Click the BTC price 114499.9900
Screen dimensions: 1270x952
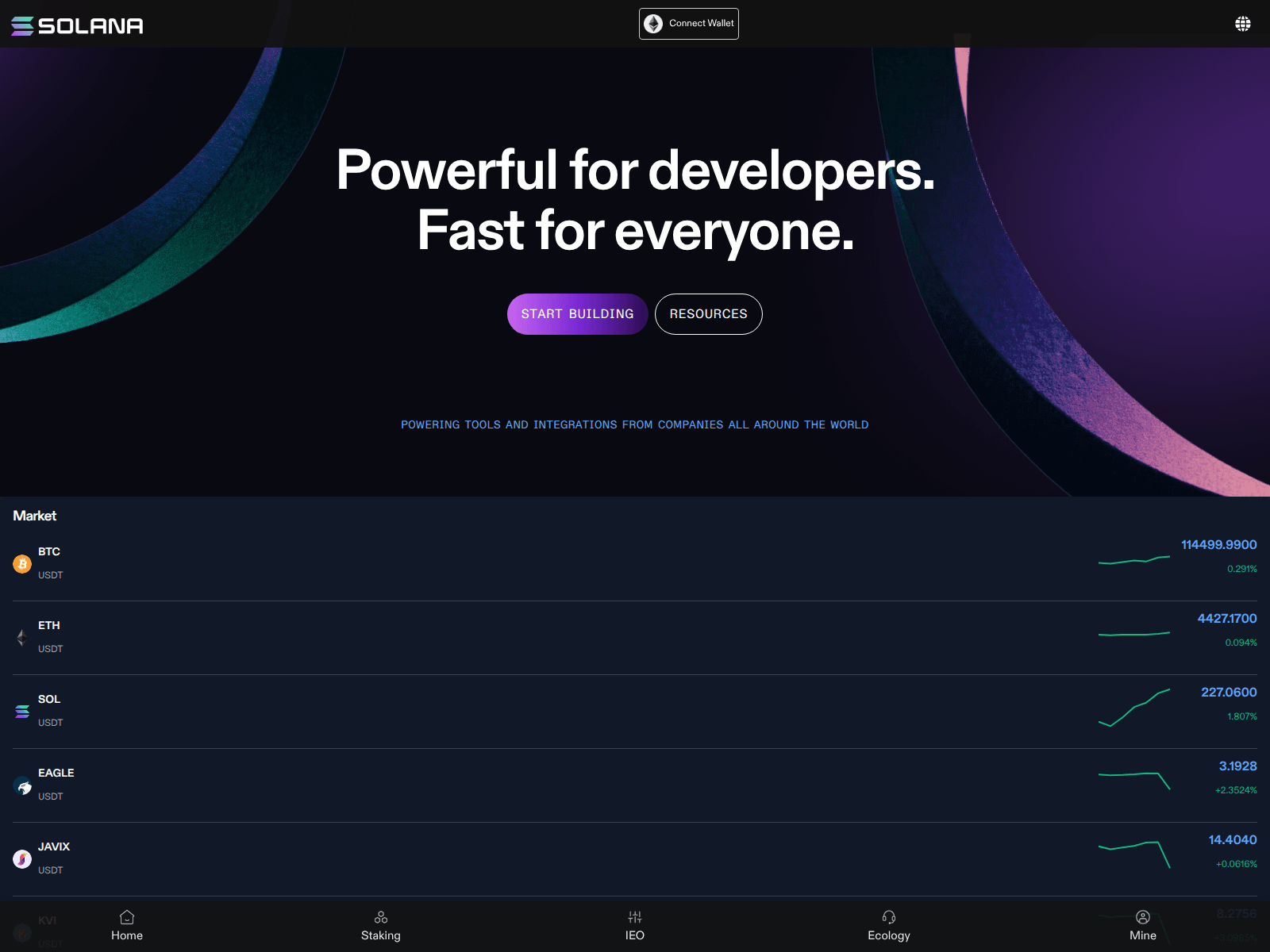[1219, 544]
